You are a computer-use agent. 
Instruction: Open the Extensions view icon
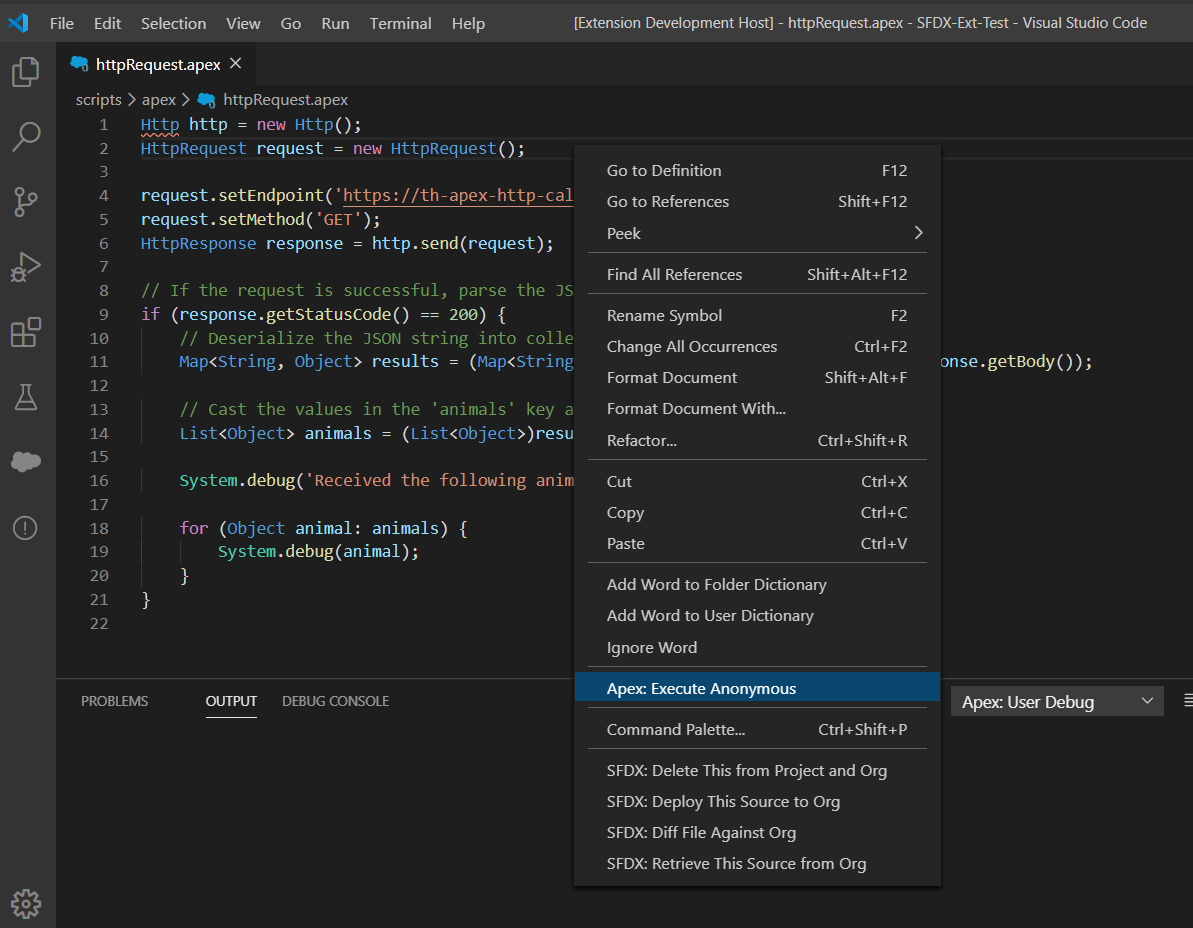(26, 332)
